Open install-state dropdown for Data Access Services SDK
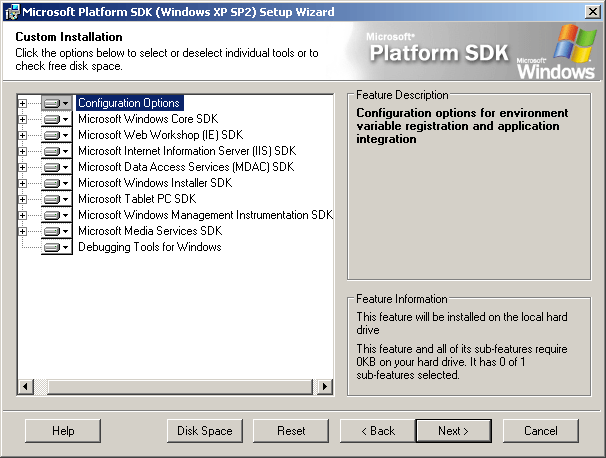This screenshot has height=458, width=606. (57, 167)
